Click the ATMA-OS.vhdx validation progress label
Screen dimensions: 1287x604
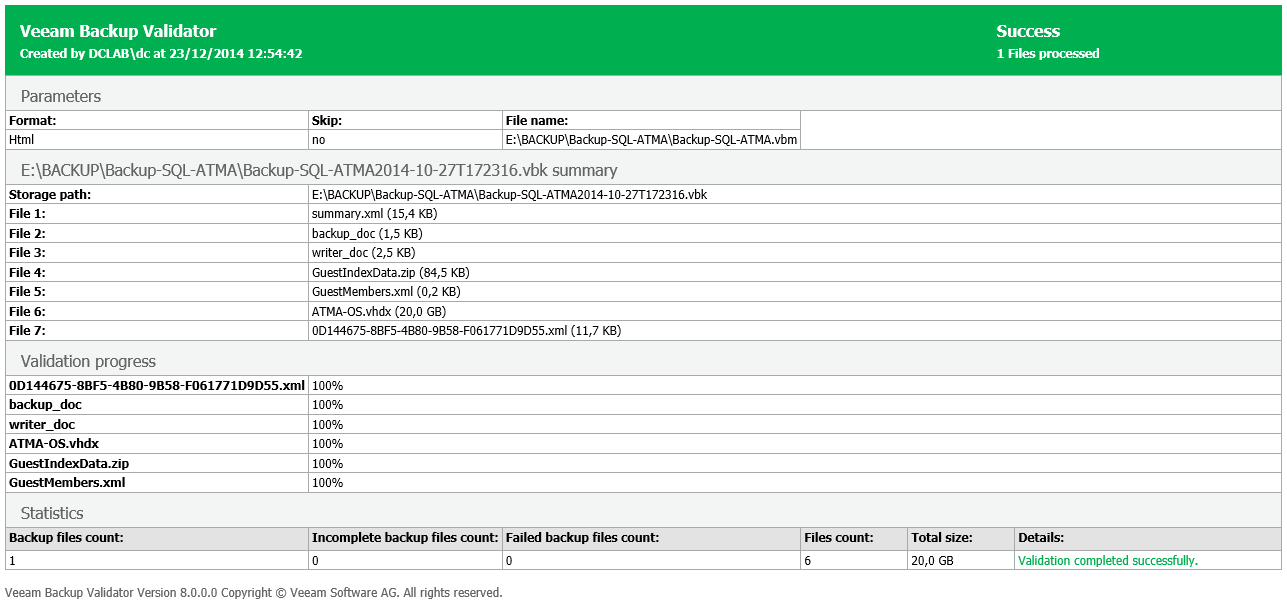[x=54, y=443]
